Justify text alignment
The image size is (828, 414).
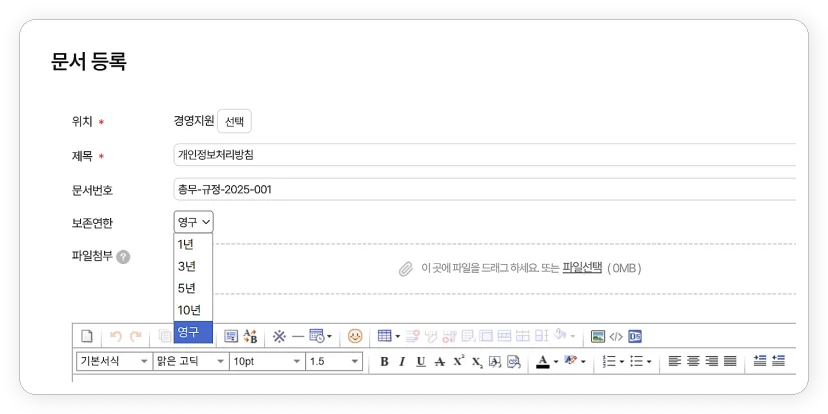tap(730, 362)
